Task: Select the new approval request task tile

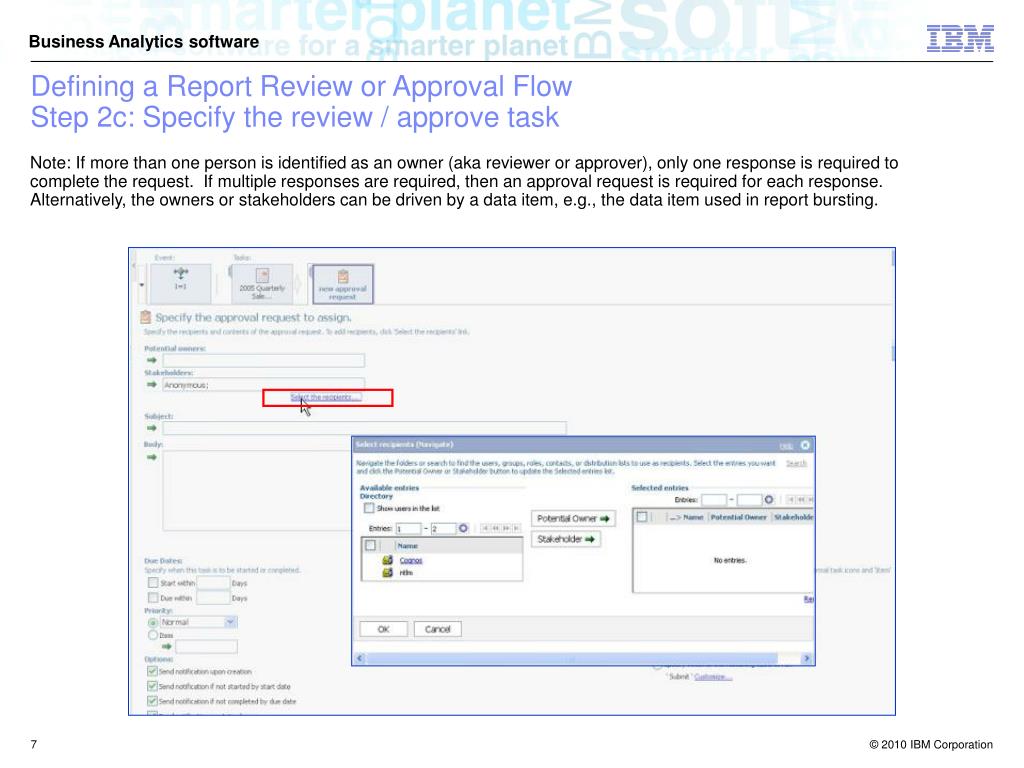Action: coord(343,283)
